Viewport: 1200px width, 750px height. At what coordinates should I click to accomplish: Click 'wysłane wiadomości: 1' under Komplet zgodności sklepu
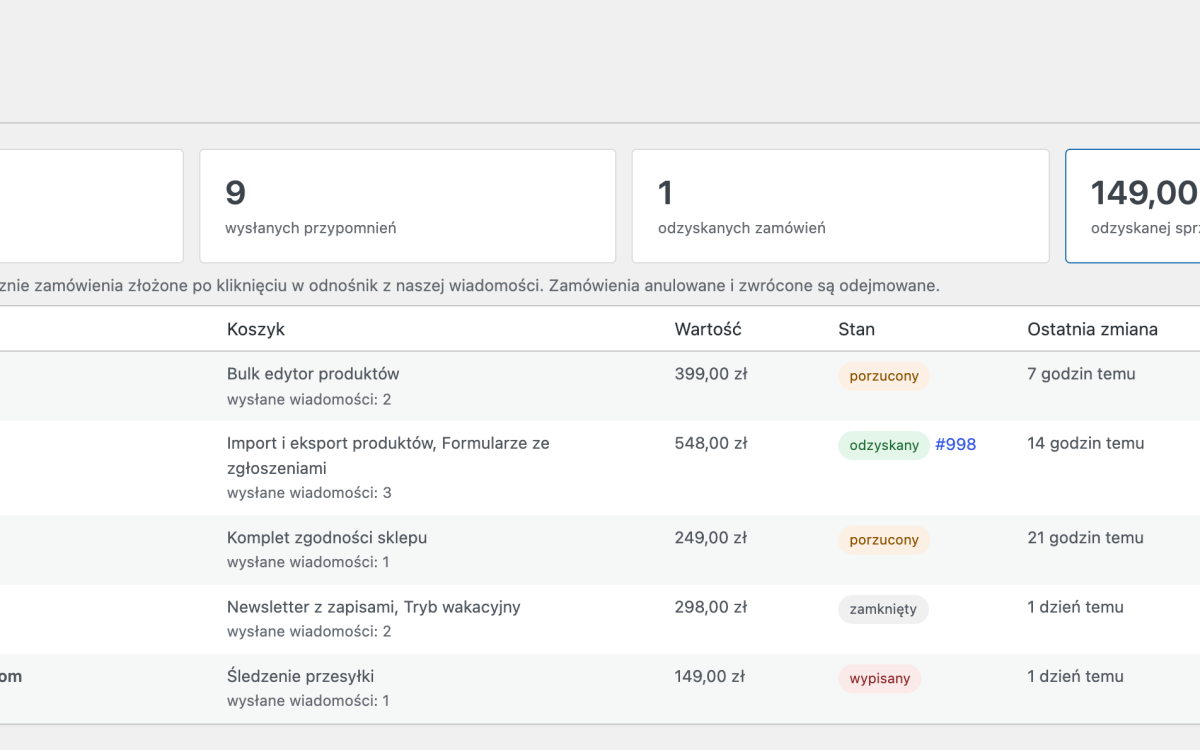308,563
